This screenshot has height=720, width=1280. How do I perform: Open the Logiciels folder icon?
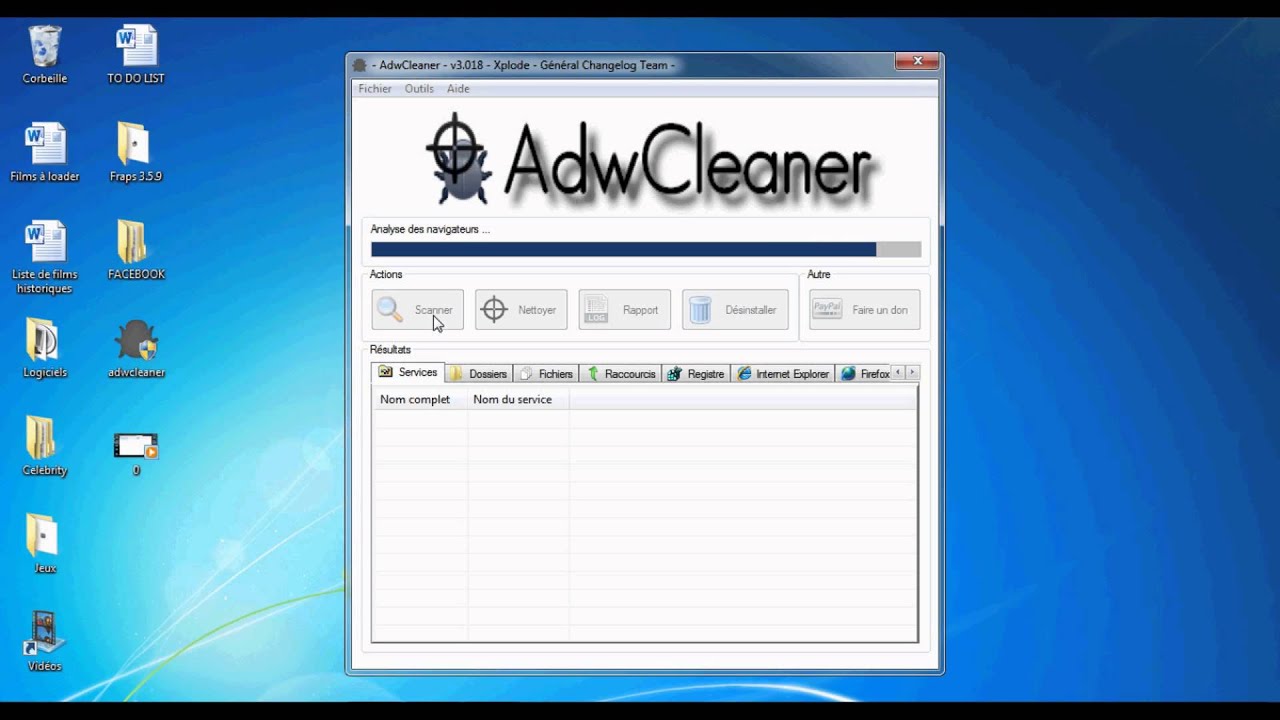45,348
